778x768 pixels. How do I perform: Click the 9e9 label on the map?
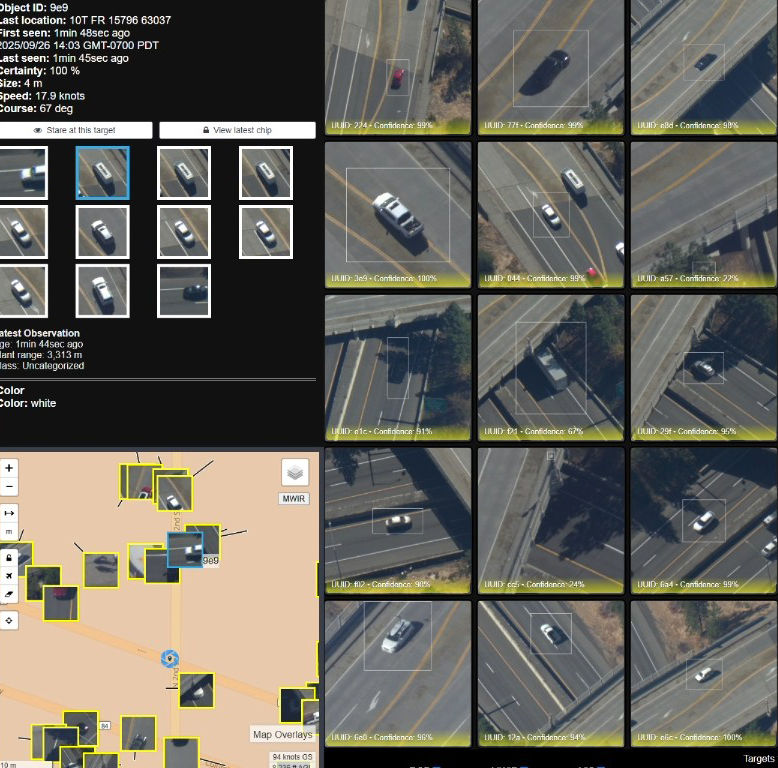210,560
